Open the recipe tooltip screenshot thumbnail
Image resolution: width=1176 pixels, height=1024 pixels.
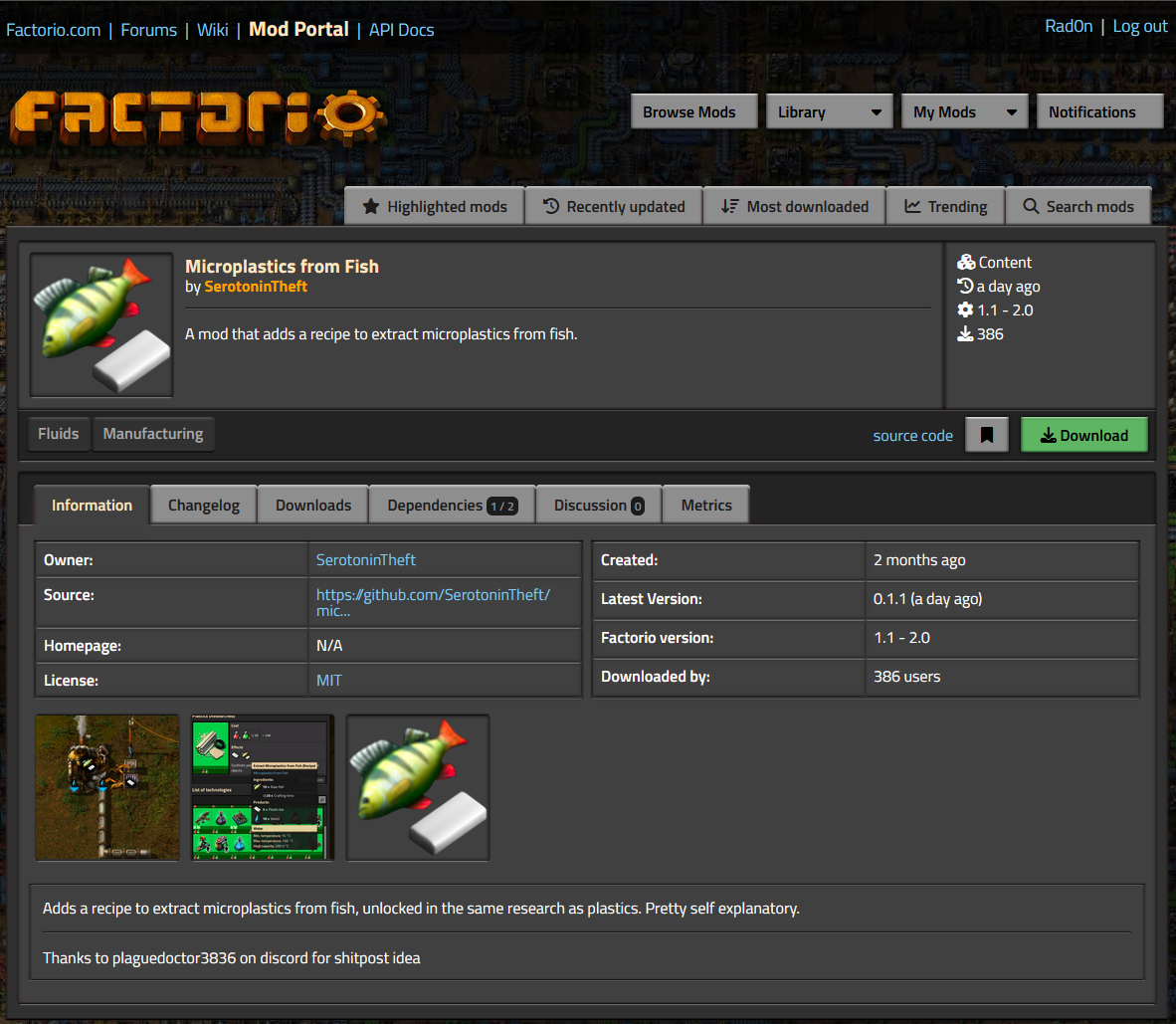[x=260, y=787]
